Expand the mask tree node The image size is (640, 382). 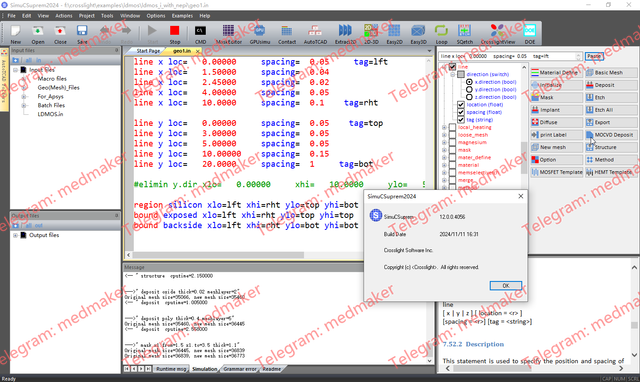[x=444, y=150]
